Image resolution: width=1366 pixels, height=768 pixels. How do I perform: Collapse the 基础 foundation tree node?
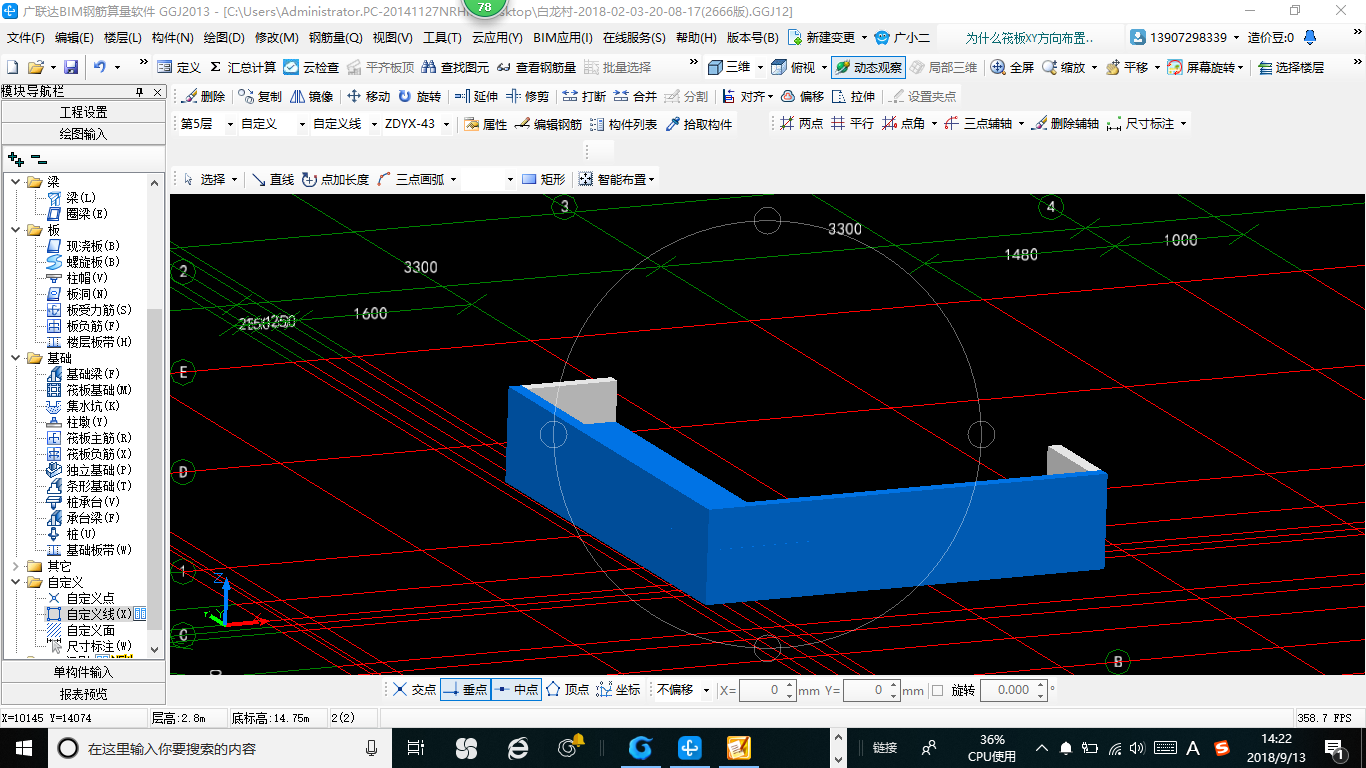pyautogui.click(x=15, y=358)
